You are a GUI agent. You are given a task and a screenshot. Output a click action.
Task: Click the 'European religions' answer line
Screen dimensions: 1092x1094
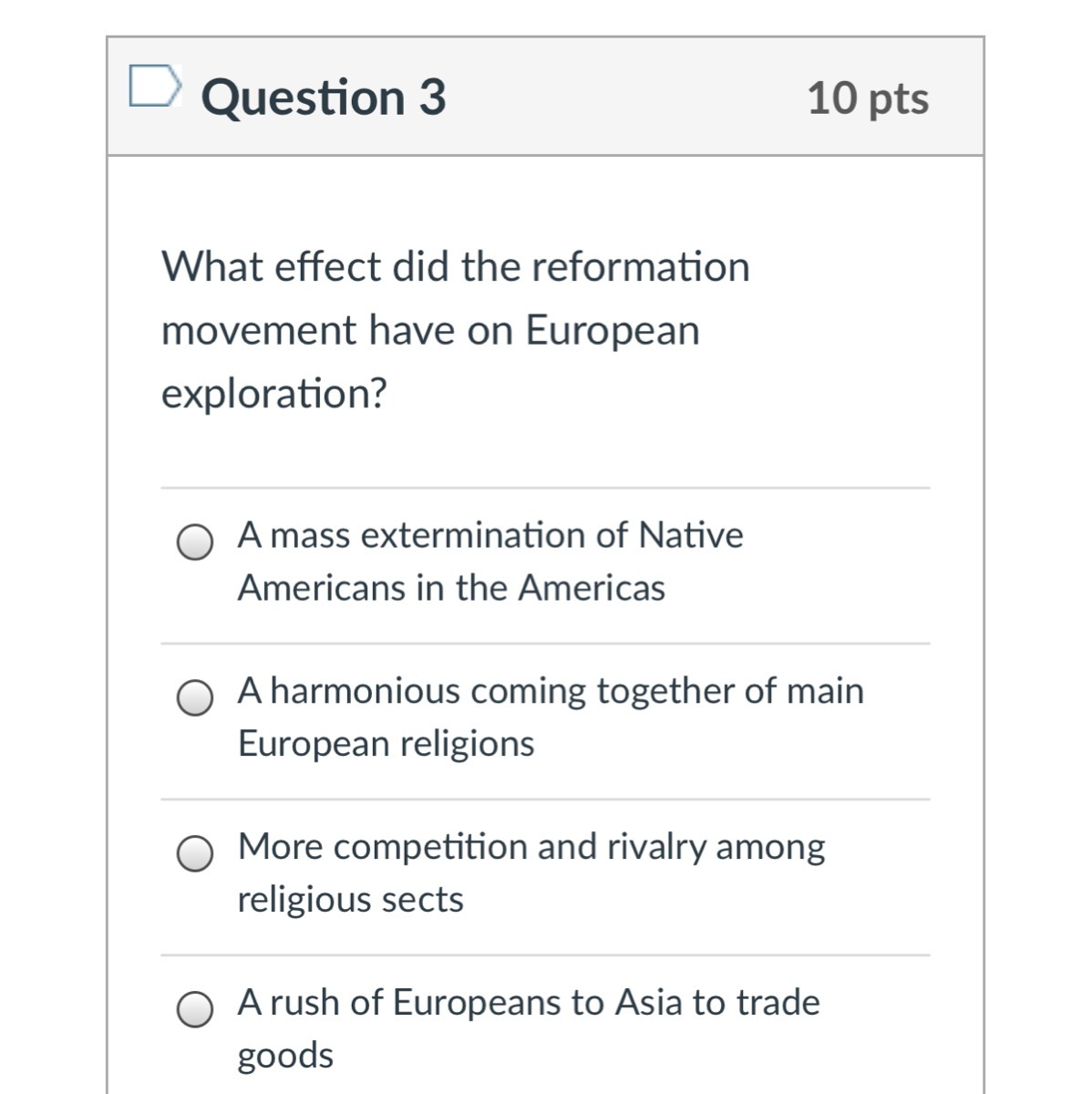(386, 744)
